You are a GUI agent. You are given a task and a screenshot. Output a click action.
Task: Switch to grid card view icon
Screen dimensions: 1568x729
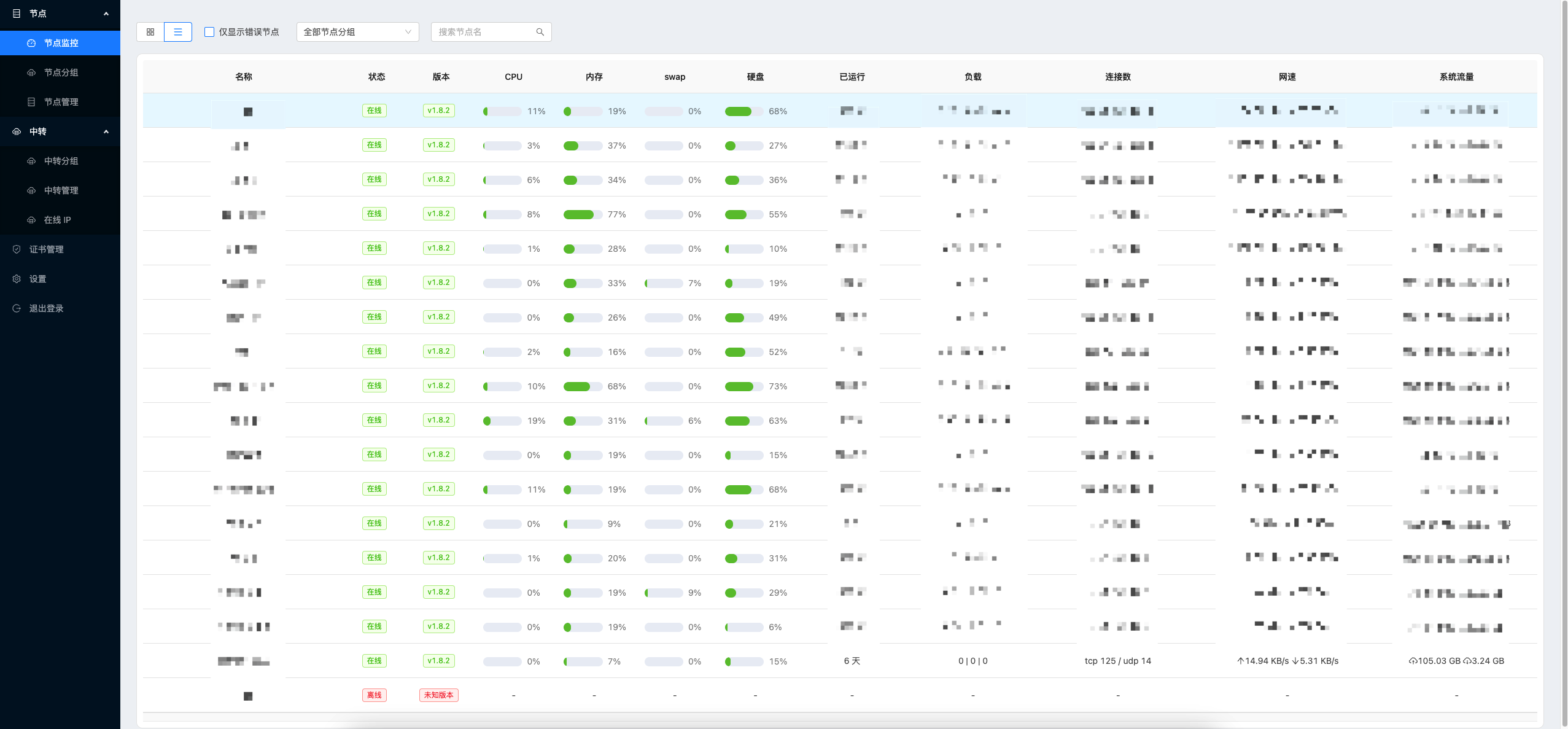point(150,32)
